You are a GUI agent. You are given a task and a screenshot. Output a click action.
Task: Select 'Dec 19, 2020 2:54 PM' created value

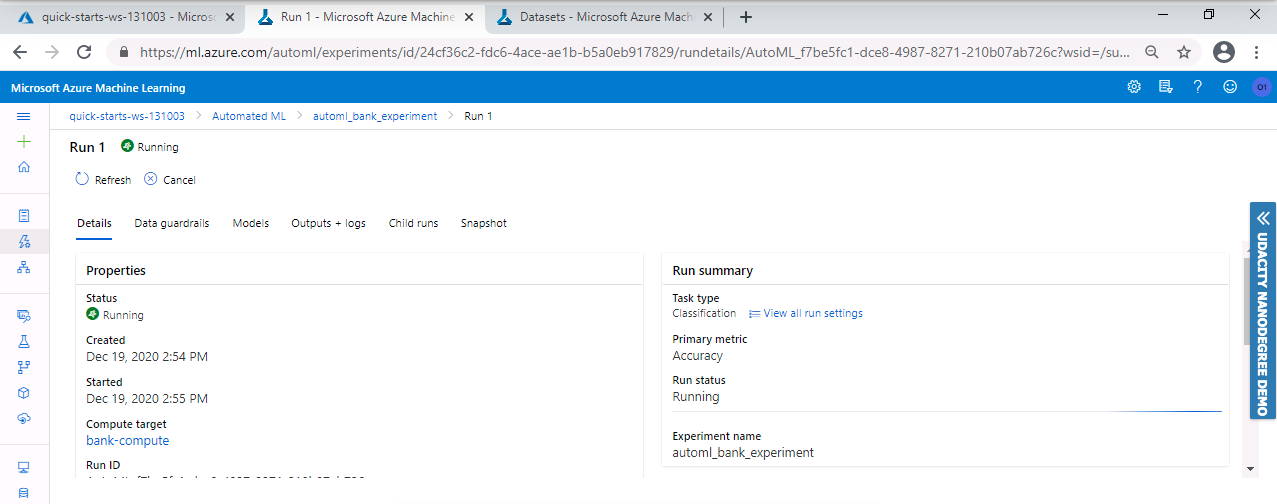tap(147, 357)
